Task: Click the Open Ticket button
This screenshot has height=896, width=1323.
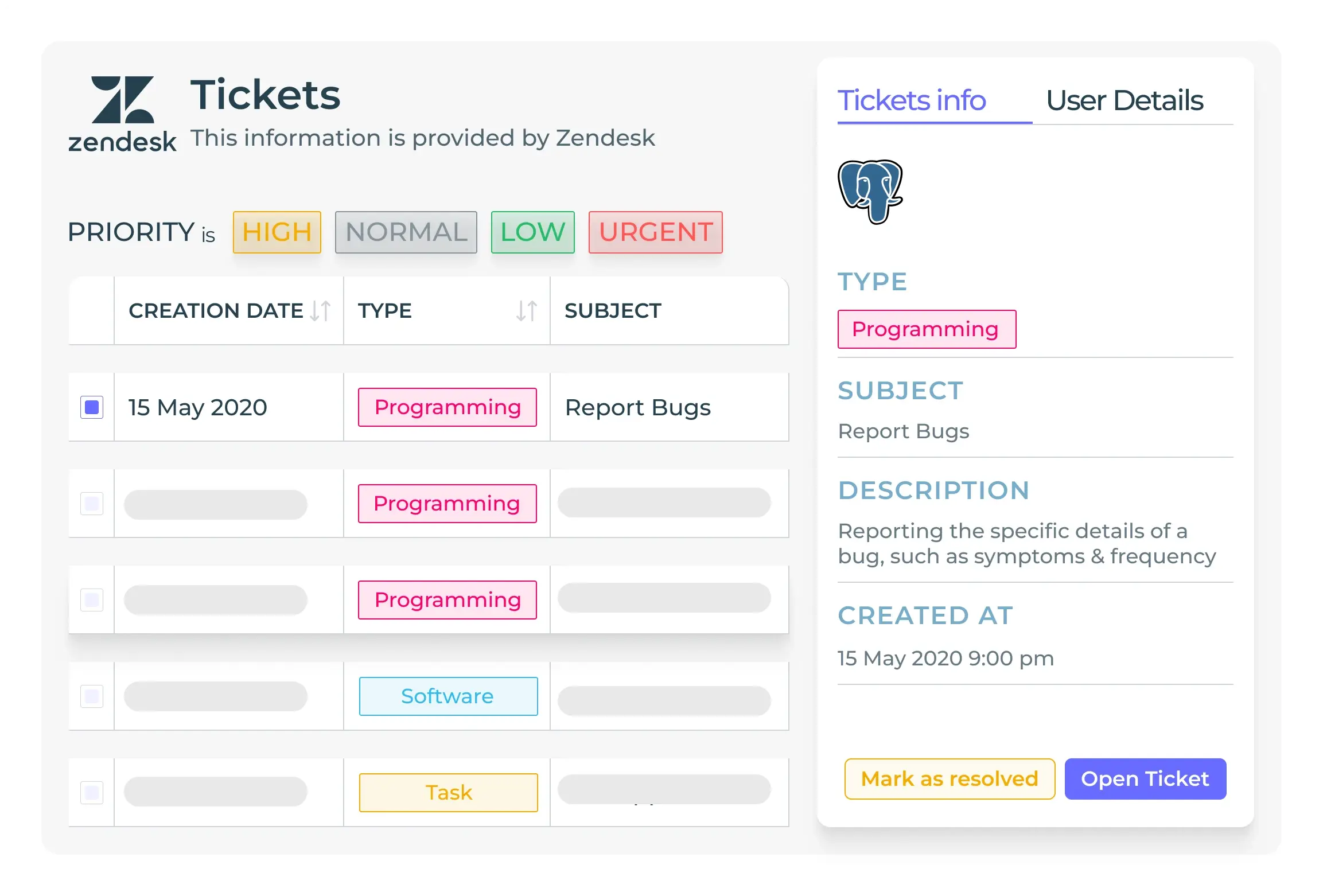Action: (x=1145, y=779)
